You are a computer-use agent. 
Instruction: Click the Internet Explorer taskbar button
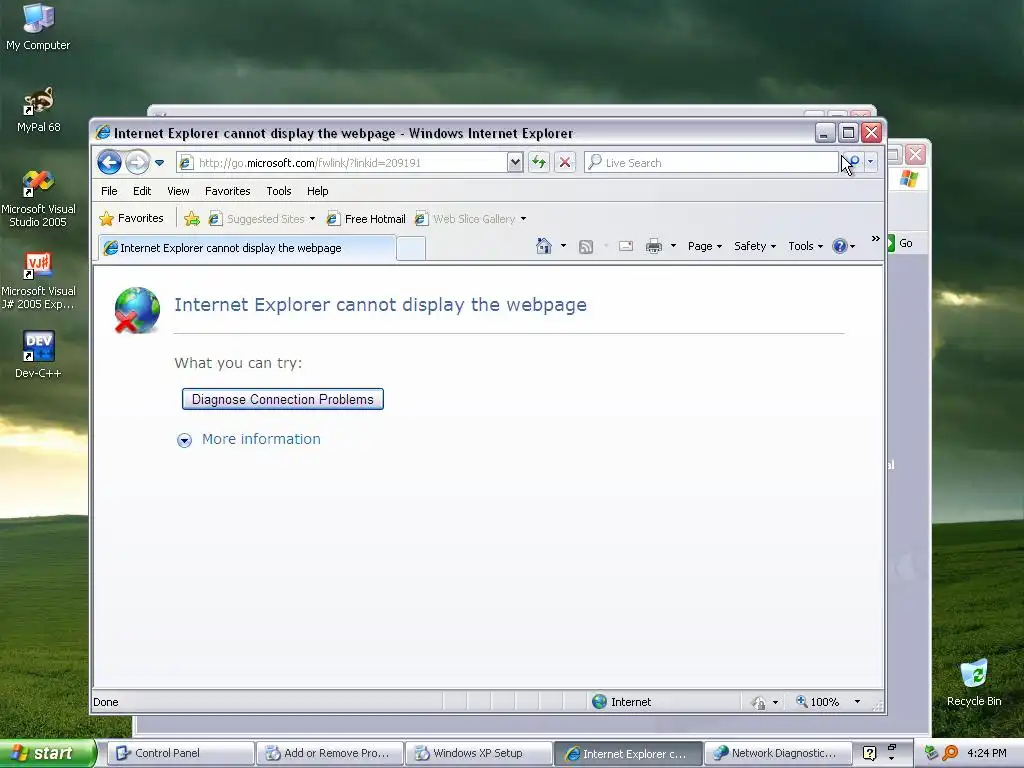pos(628,753)
